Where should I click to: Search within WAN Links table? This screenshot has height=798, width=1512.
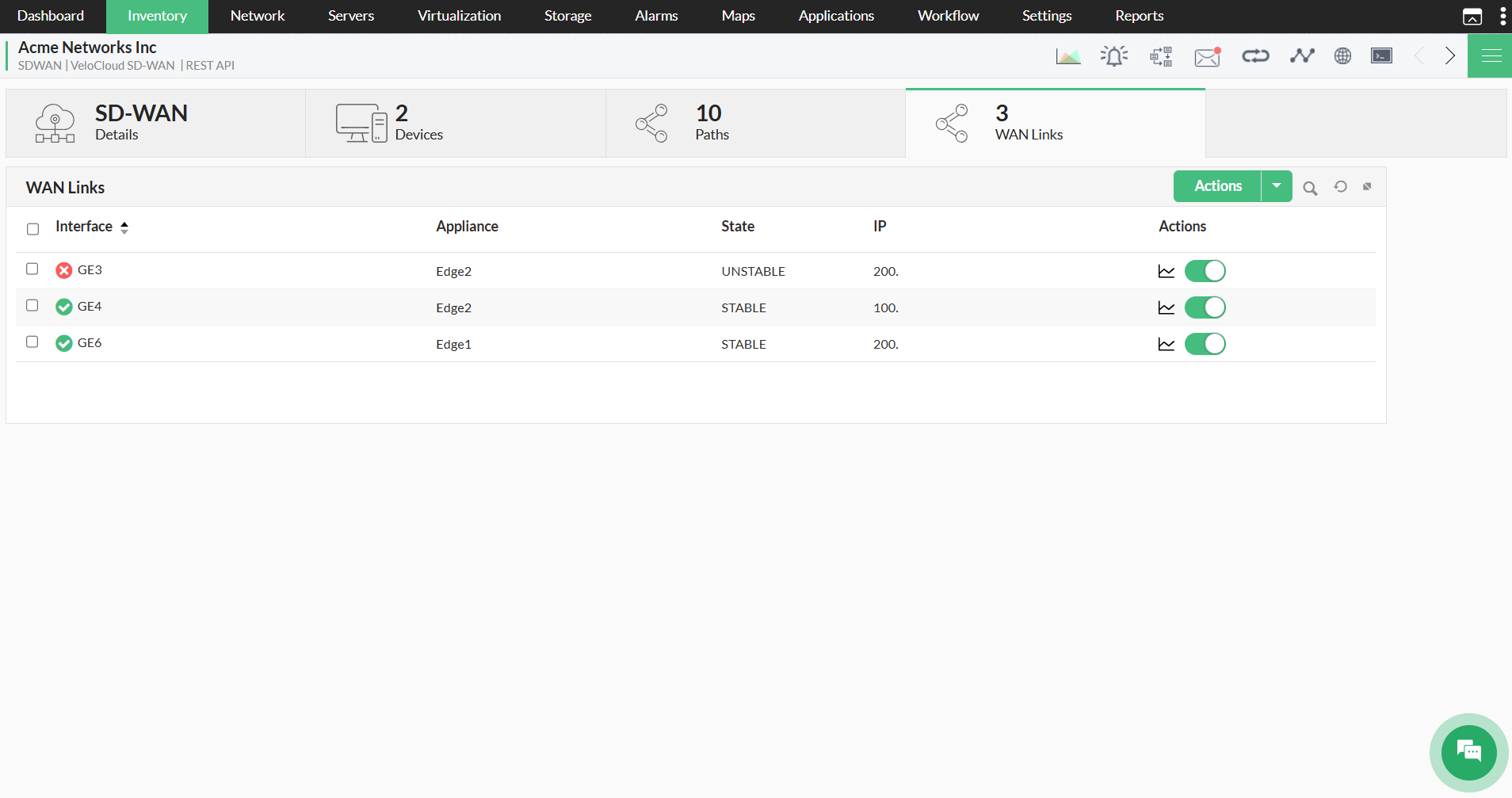pos(1310,188)
